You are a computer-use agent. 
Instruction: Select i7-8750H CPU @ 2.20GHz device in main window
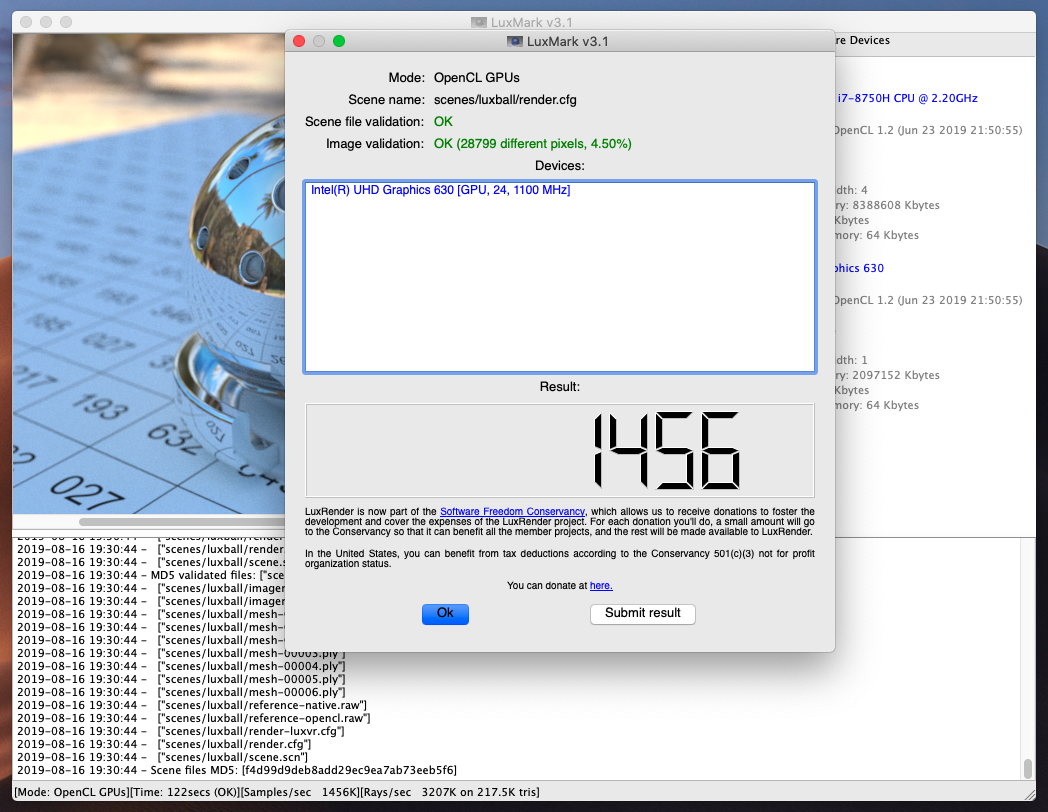pos(907,98)
